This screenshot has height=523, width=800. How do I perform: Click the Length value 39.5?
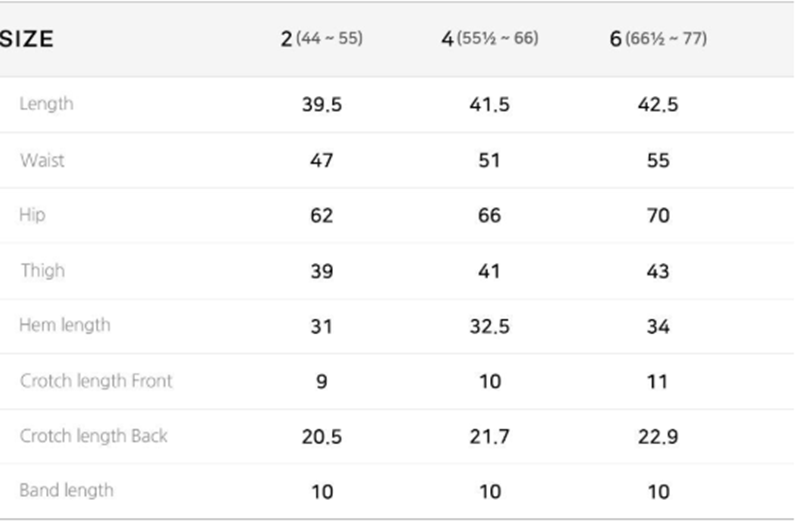click(321, 105)
